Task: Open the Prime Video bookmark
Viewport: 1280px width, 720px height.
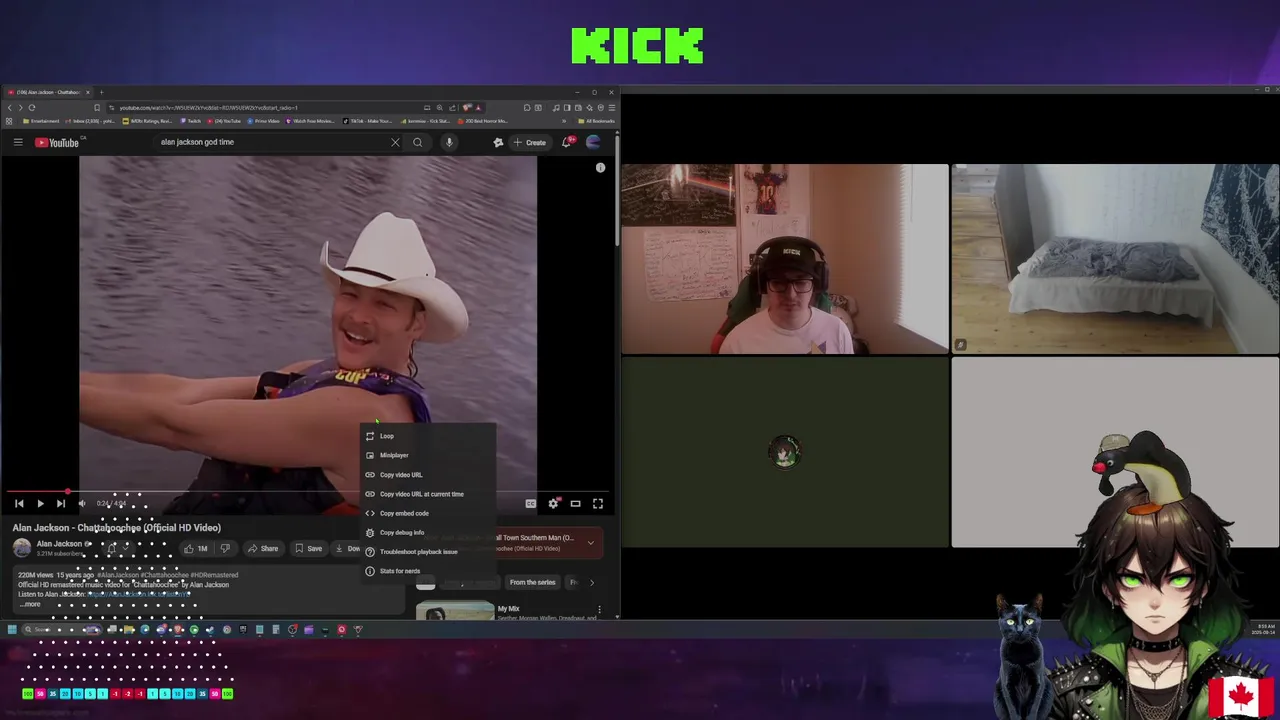Action: [x=263, y=121]
